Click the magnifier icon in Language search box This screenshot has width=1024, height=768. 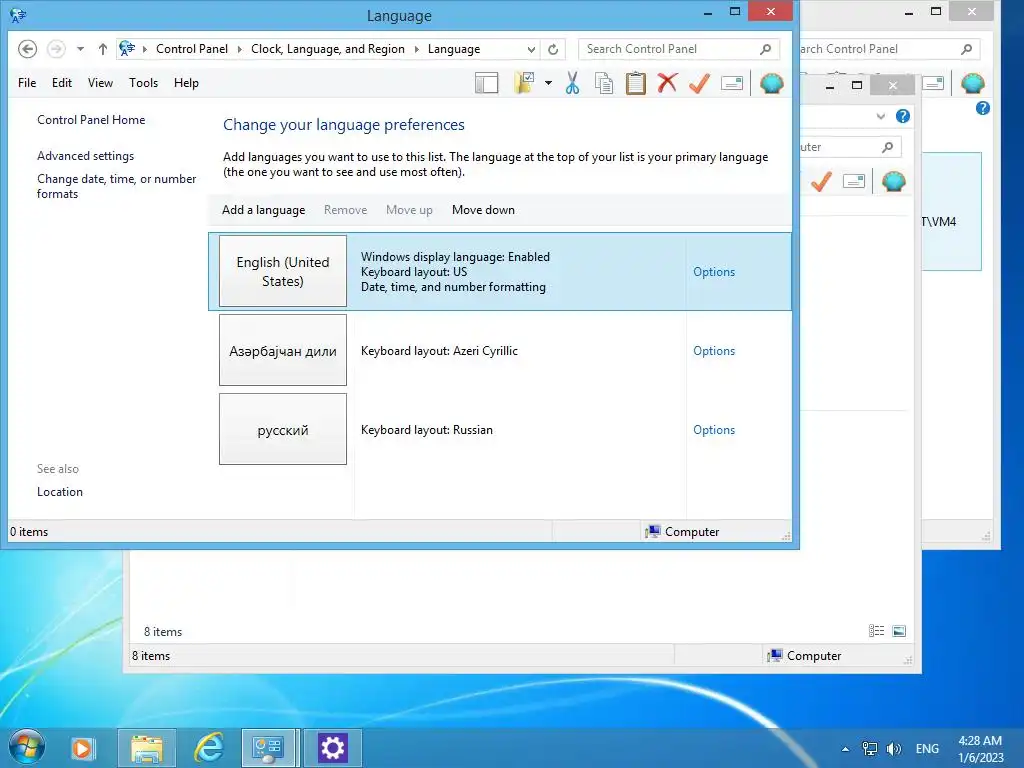765,49
